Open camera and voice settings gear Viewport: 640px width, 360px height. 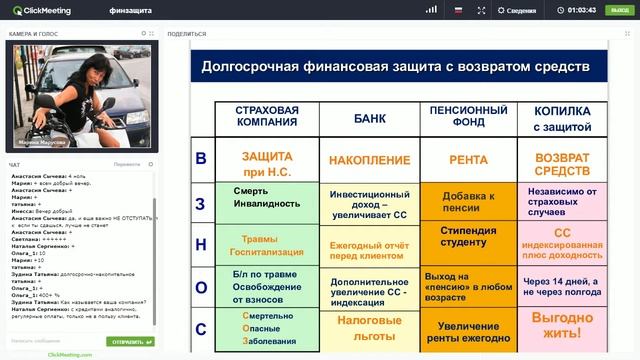pos(144,33)
